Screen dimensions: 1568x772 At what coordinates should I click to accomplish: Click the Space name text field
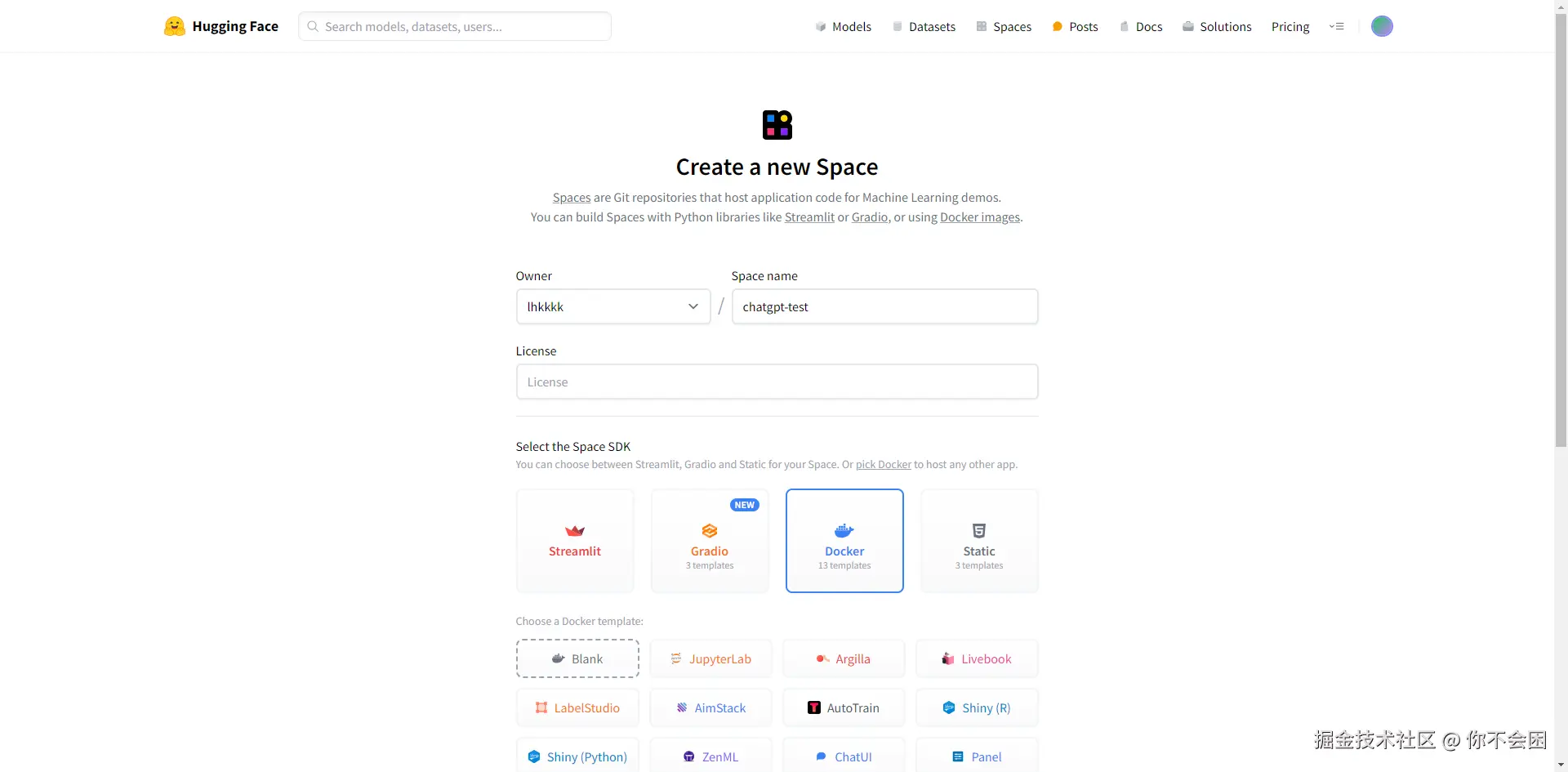tap(884, 306)
